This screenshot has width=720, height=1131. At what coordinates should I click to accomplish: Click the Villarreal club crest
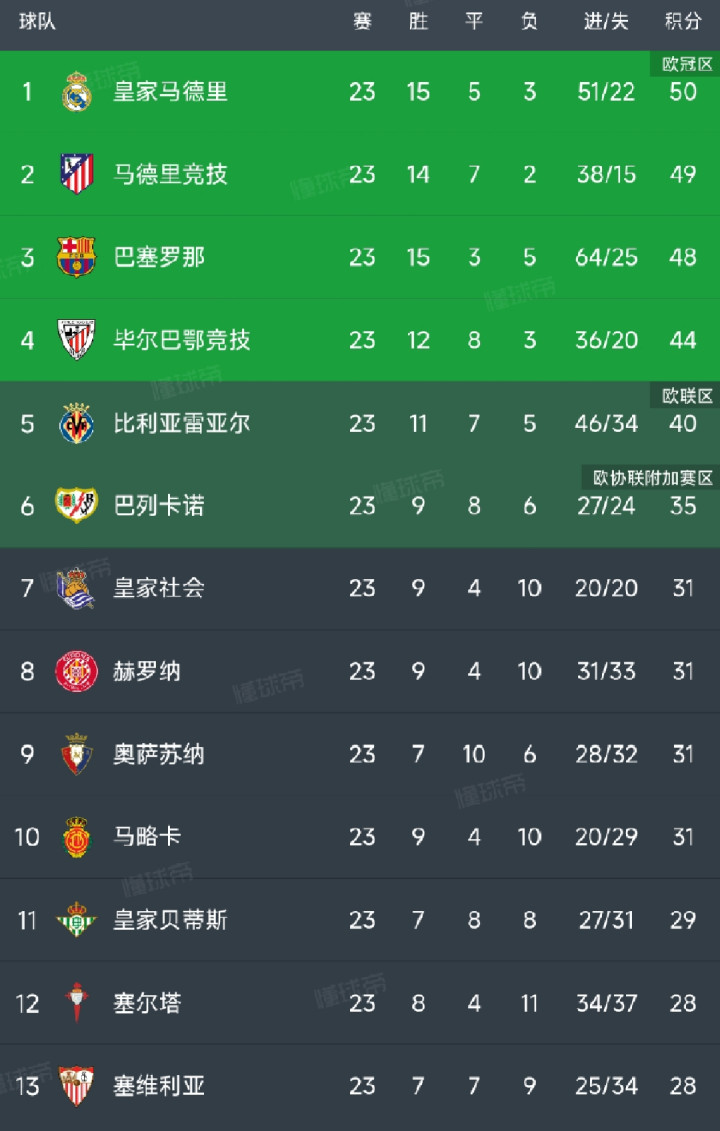[x=76, y=423]
